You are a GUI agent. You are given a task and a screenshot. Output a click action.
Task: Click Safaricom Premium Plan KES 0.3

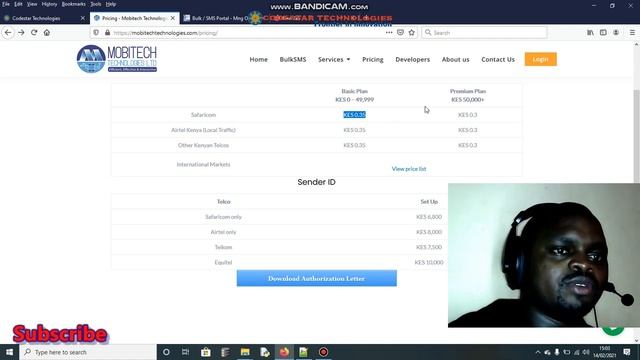pyautogui.click(x=467, y=115)
